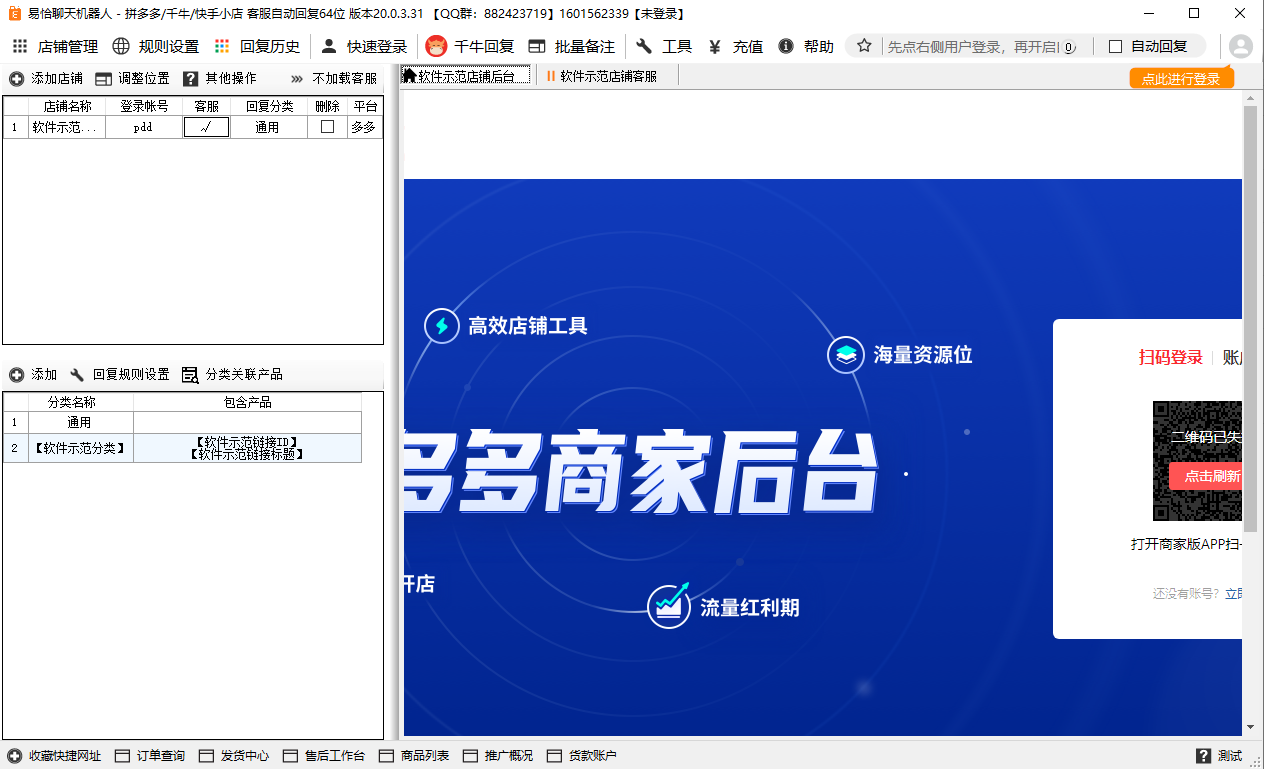Image resolution: width=1264 pixels, height=769 pixels.
Task: Switch to 软件示范店铺后台 tab
Action: (x=466, y=76)
